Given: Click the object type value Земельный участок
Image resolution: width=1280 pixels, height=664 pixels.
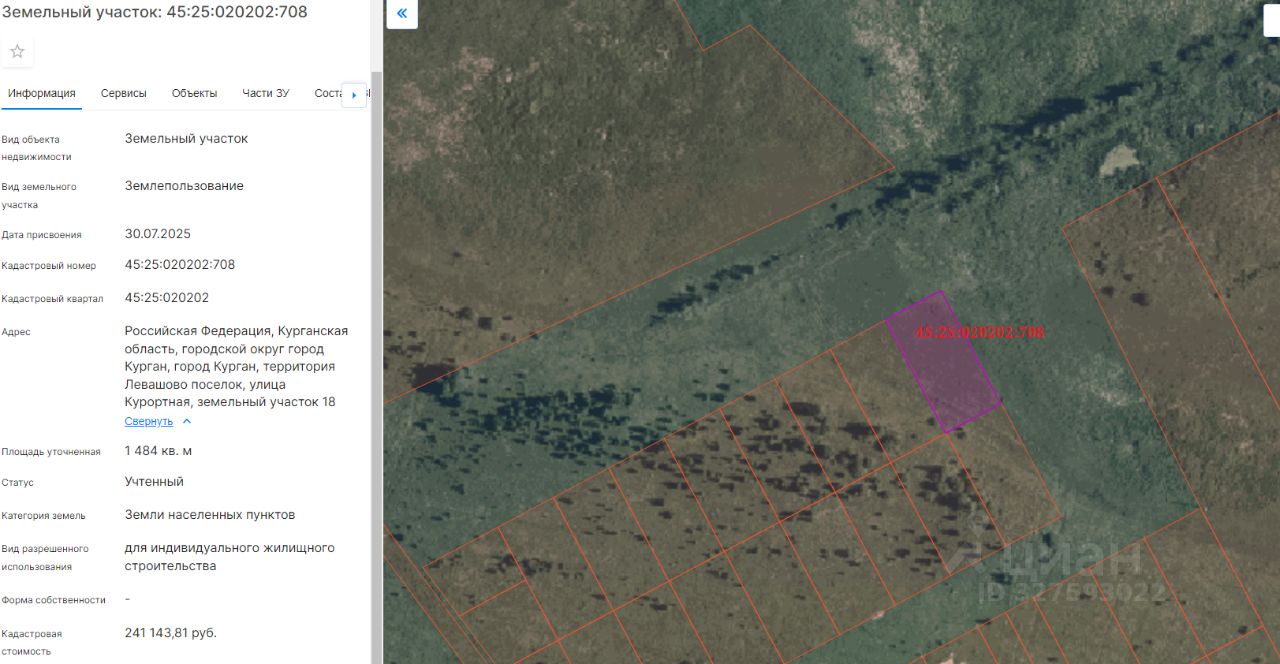Looking at the screenshot, I should point(186,139).
